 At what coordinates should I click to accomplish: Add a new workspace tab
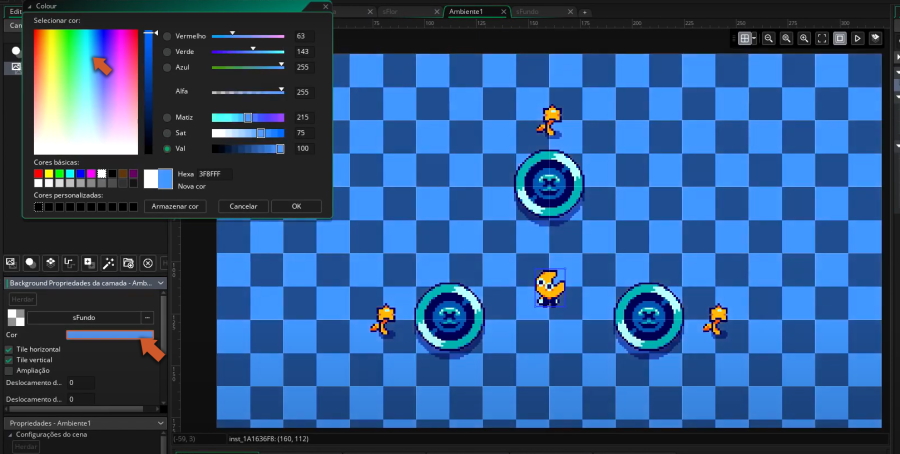tap(584, 12)
